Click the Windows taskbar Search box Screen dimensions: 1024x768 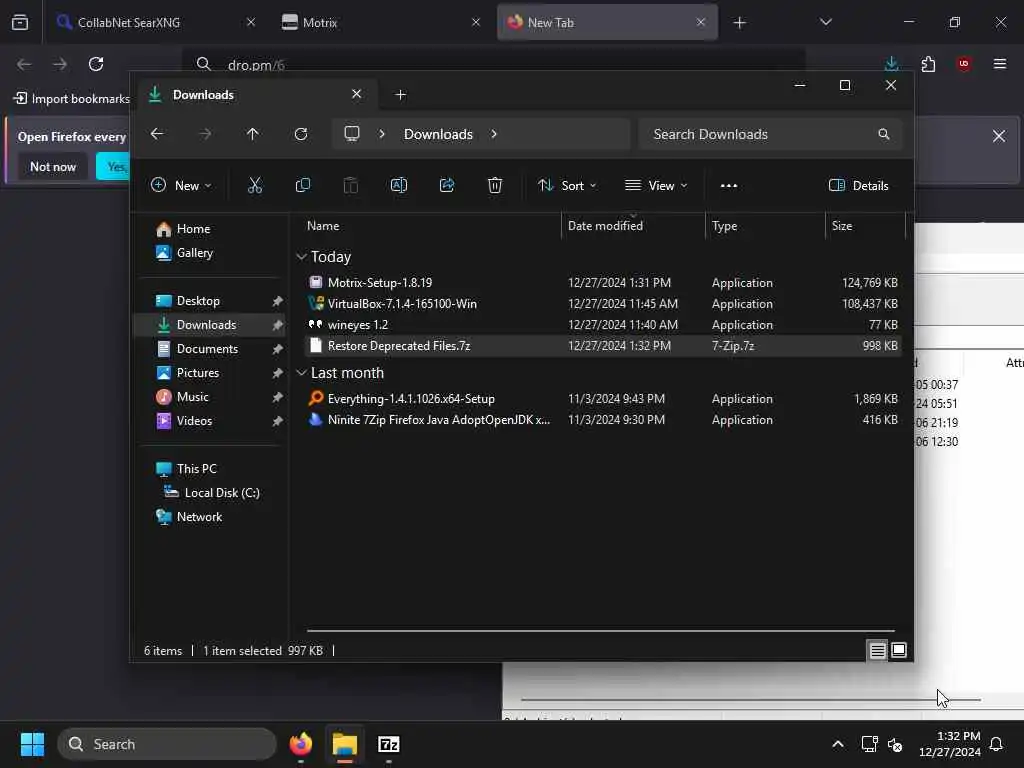click(167, 744)
